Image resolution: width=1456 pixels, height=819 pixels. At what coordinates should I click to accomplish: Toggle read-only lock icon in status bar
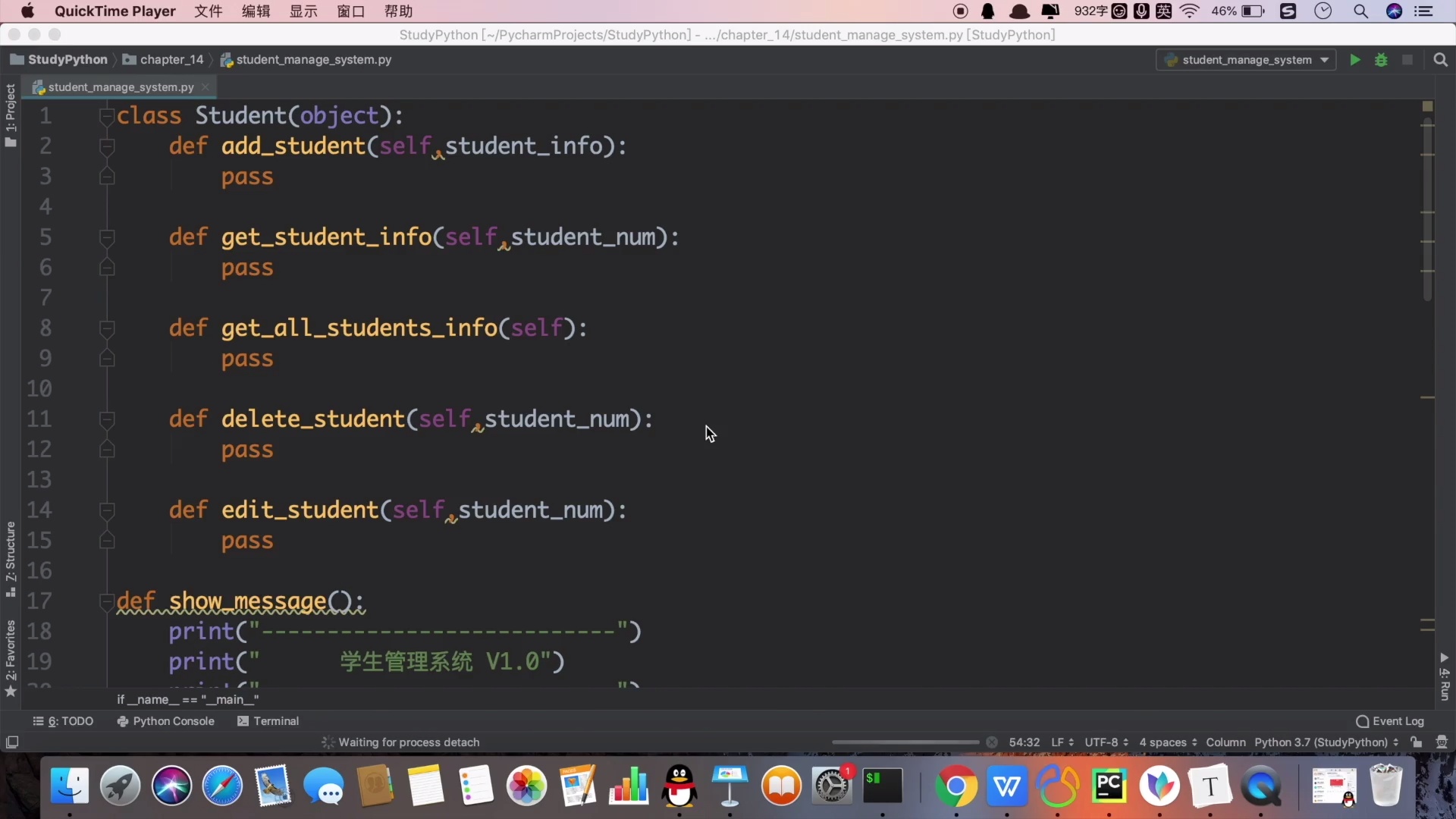coord(1416,742)
